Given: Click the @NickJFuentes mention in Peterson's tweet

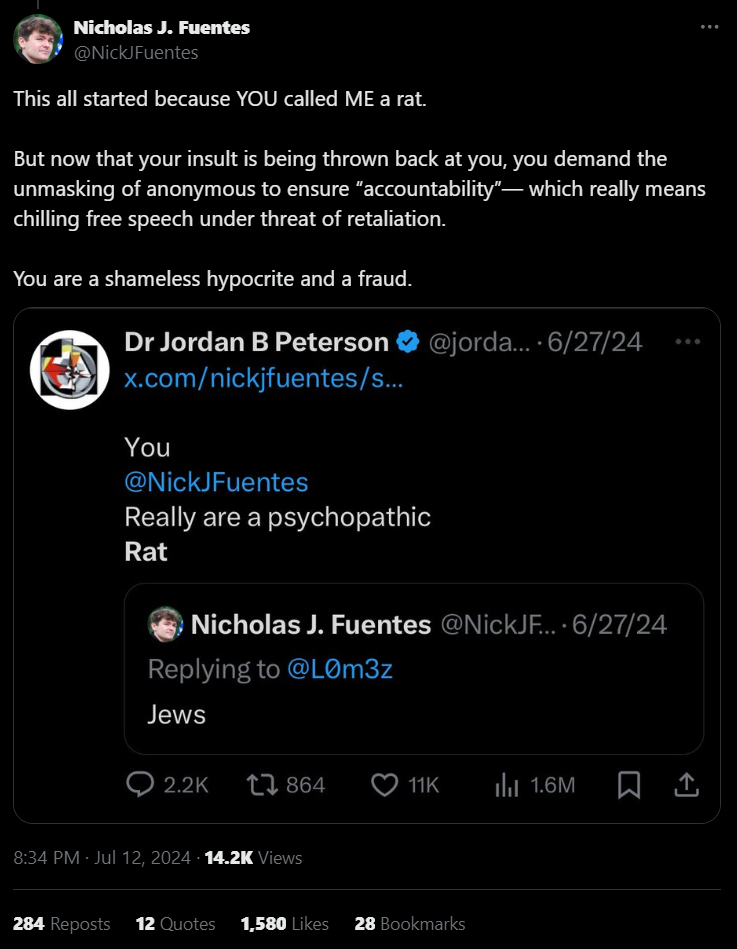Looking at the screenshot, I should click(x=216, y=482).
